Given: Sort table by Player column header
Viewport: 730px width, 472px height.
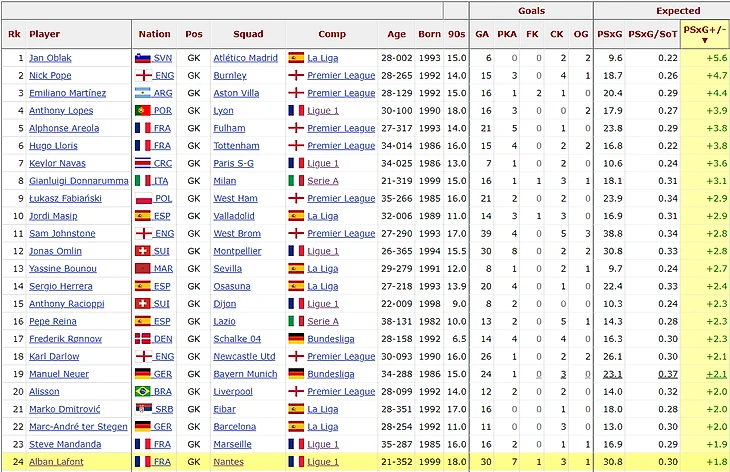Looking at the screenshot, I should coord(45,34).
